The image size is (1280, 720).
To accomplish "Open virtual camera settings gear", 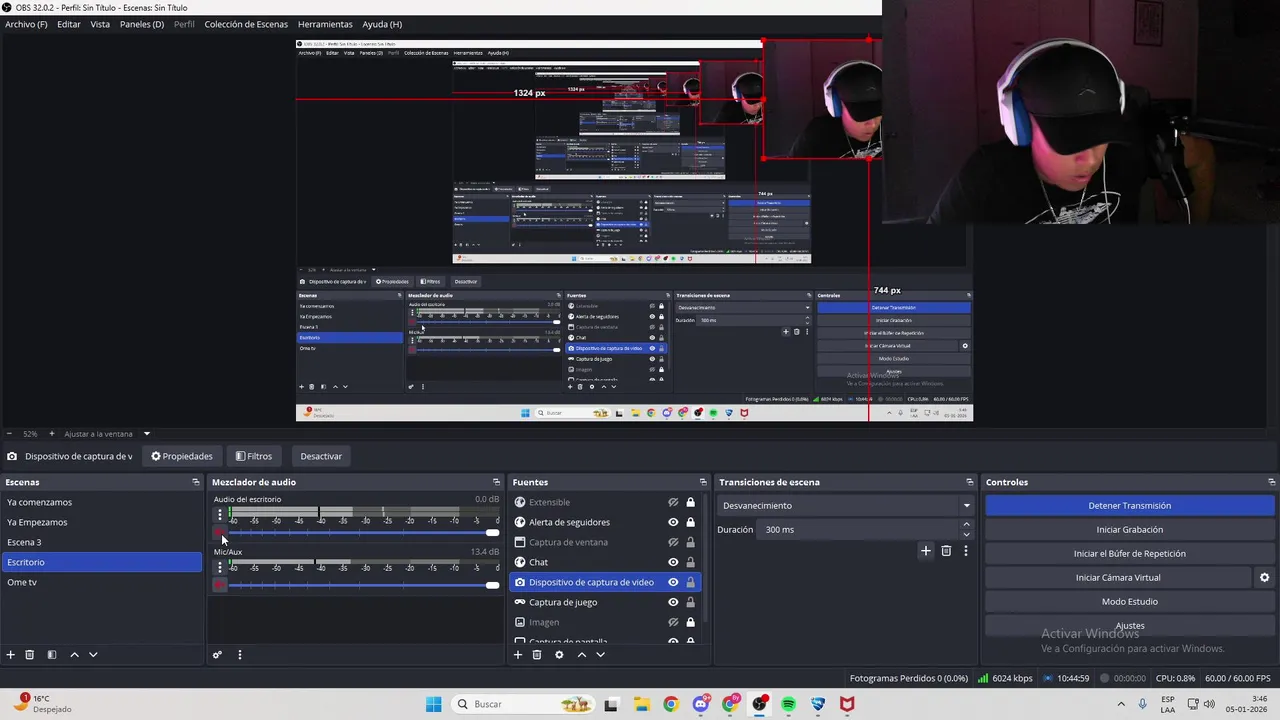I will coord(1264,577).
